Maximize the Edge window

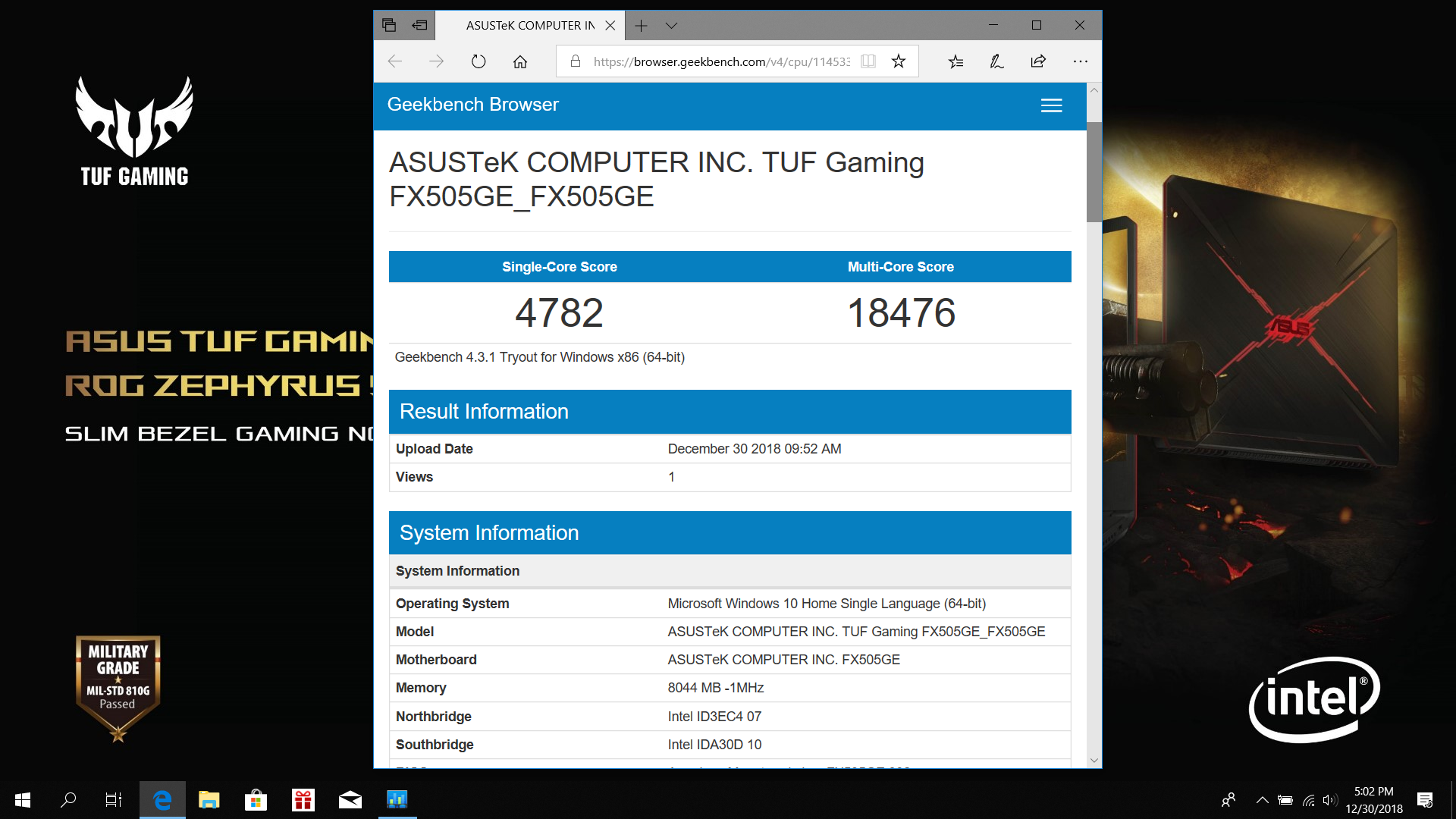[1037, 25]
